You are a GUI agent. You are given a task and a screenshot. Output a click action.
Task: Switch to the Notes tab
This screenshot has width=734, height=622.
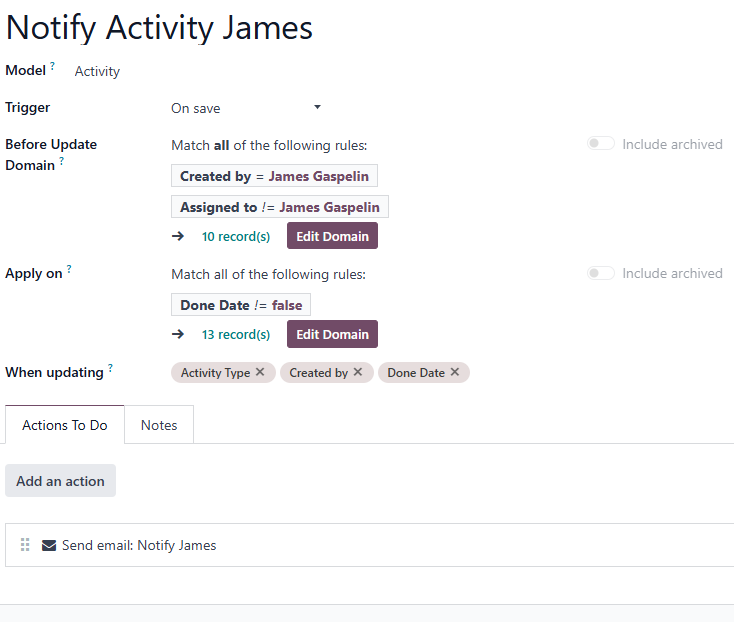click(x=159, y=425)
